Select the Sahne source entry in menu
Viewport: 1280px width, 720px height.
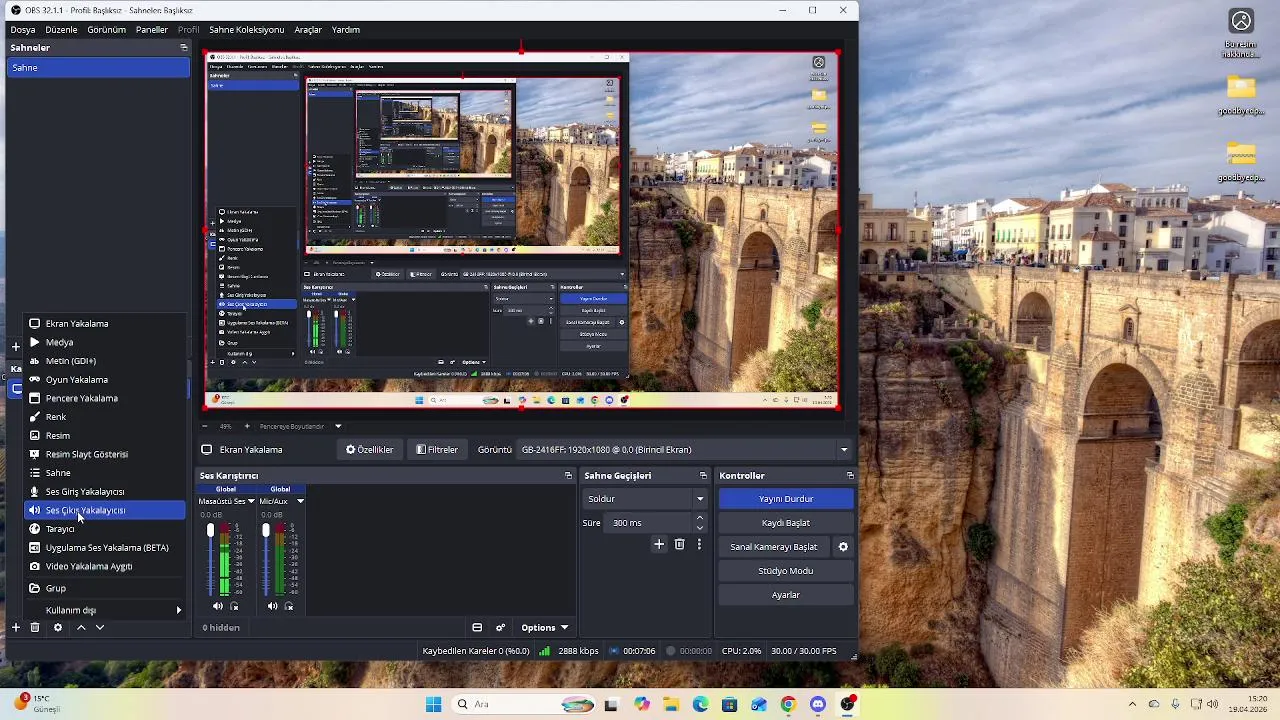pos(104,473)
